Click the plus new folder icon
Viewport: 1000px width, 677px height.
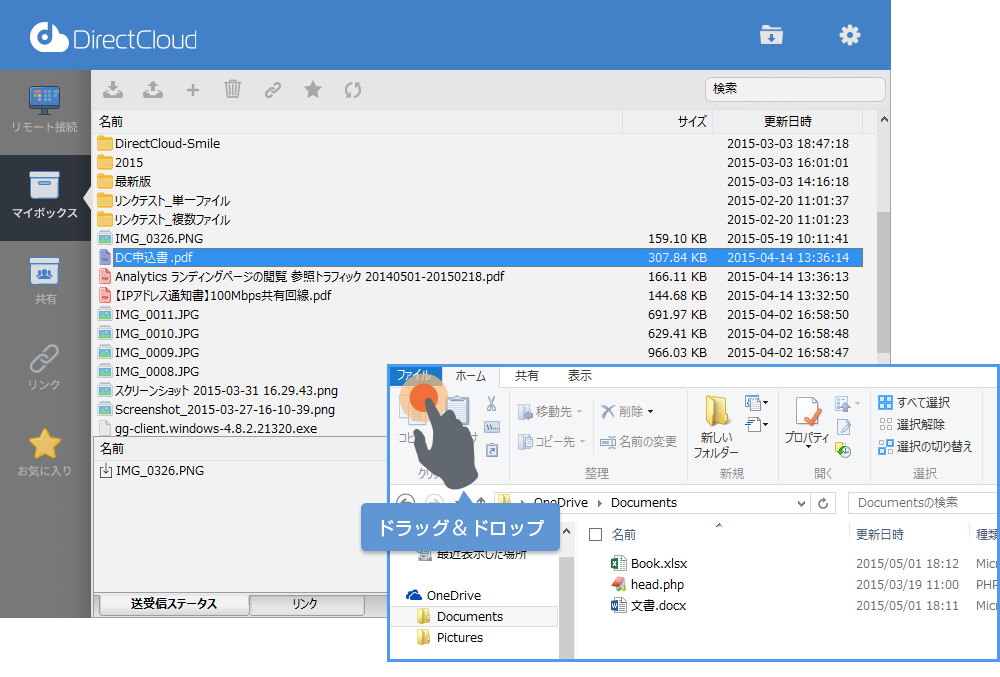(x=193, y=90)
